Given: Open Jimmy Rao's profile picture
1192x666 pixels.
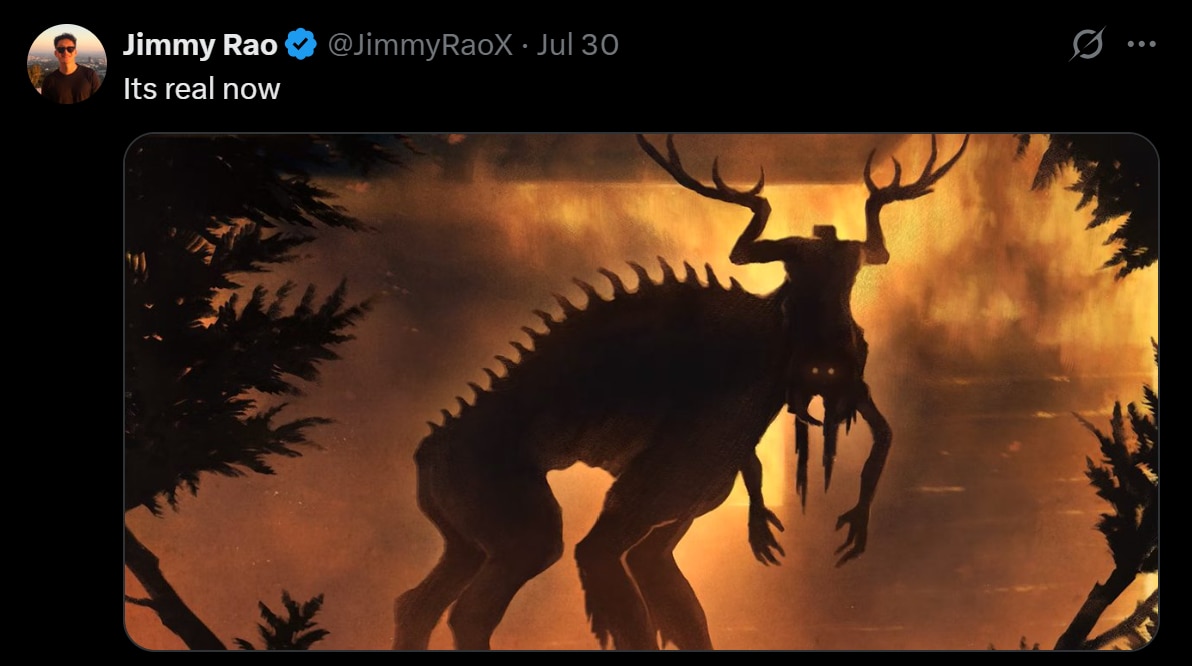Looking at the screenshot, I should (67, 64).
